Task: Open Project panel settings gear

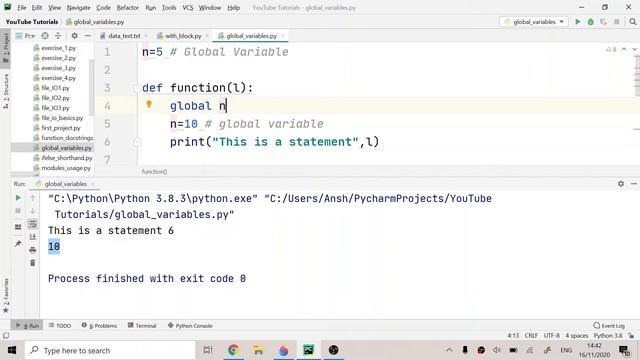Action: pos(74,36)
